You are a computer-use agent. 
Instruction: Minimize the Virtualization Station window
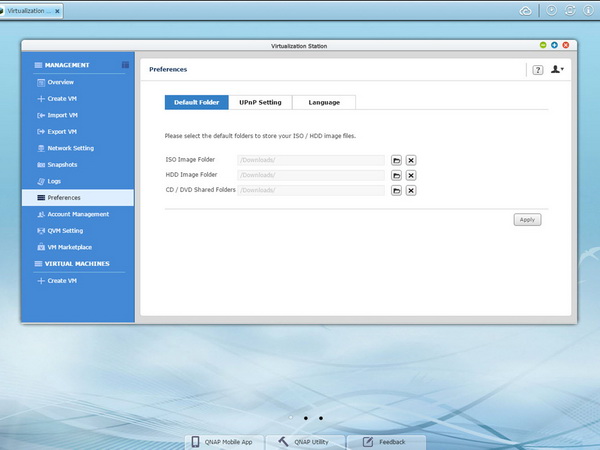point(543,45)
